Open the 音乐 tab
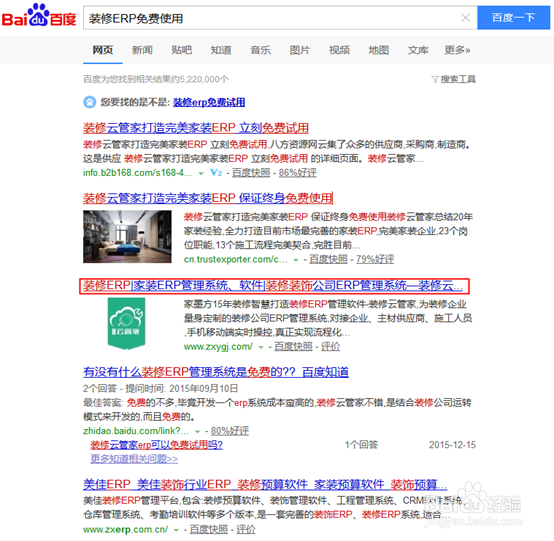 coord(260,50)
